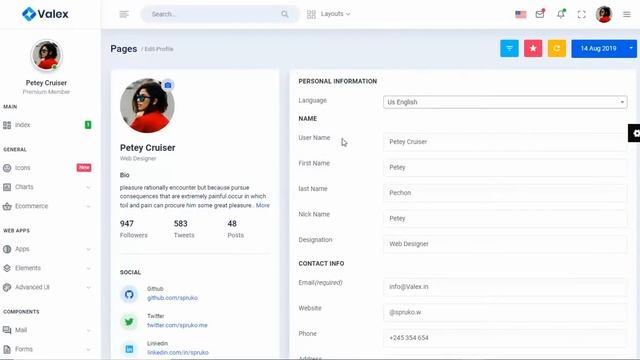The image size is (640, 360).
Task: Toggle the sidebar hamburger menu icon
Action: coord(124,14)
